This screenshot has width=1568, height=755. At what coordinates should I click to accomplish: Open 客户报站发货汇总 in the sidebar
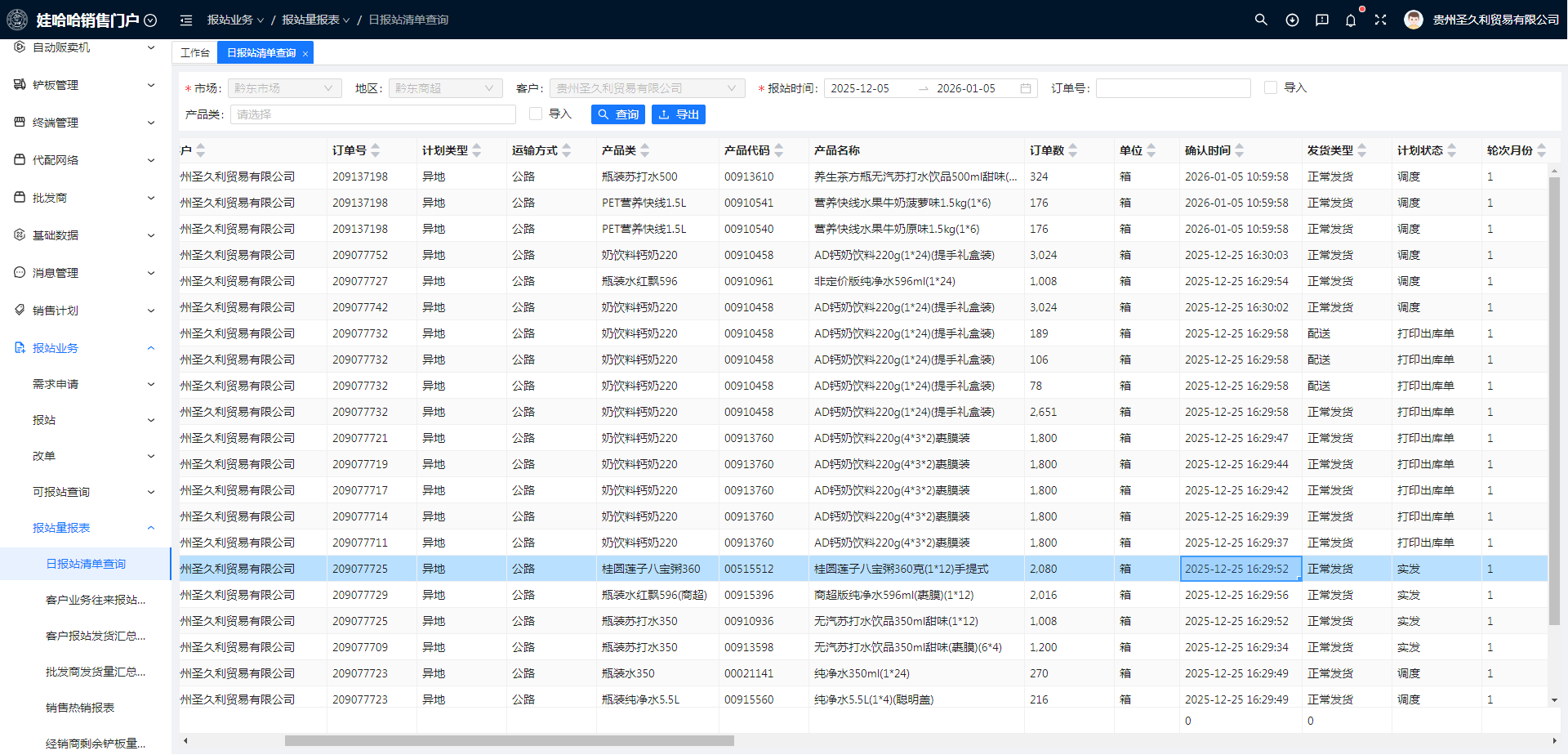coord(96,636)
